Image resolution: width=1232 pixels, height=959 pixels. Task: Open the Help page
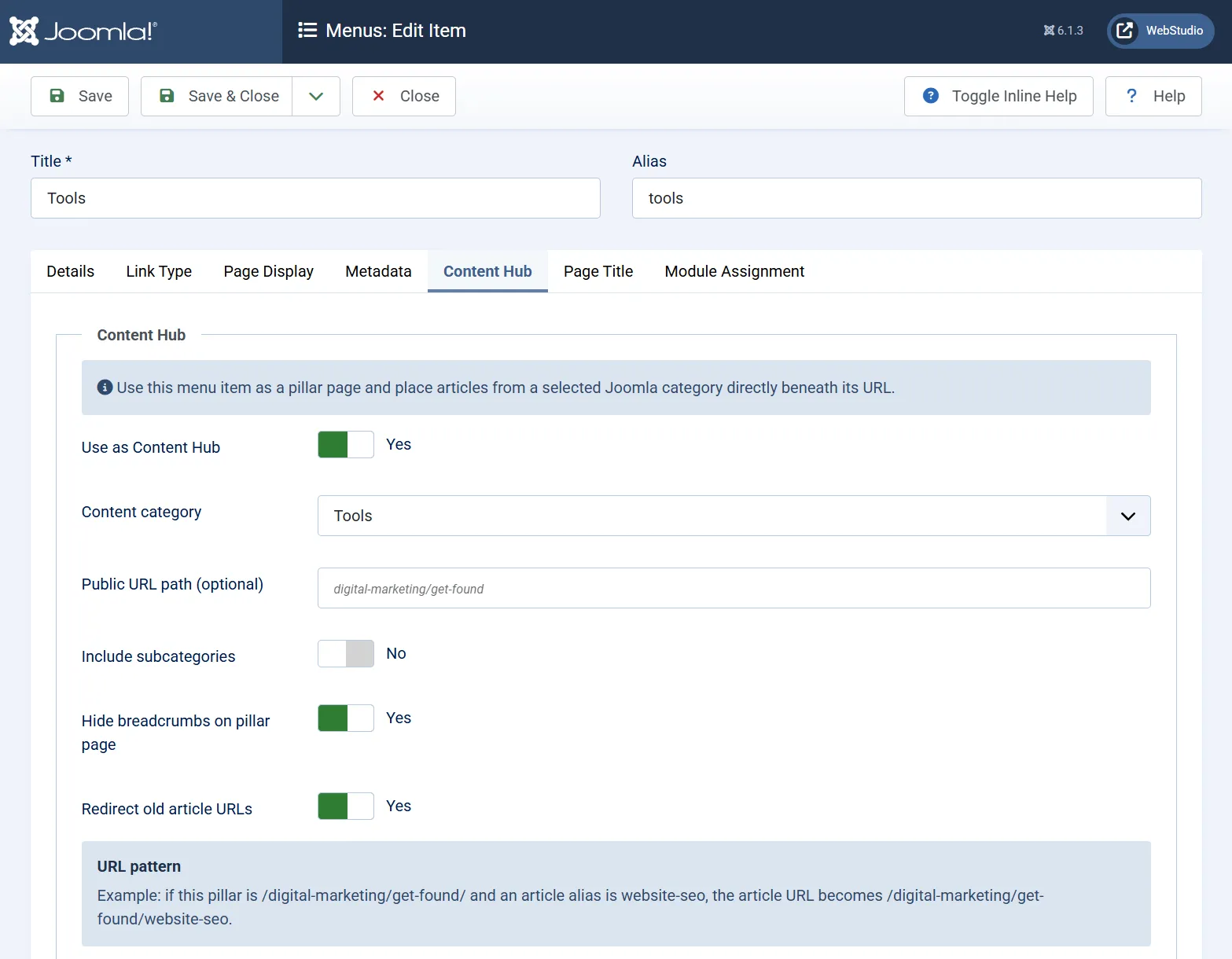(x=1153, y=96)
